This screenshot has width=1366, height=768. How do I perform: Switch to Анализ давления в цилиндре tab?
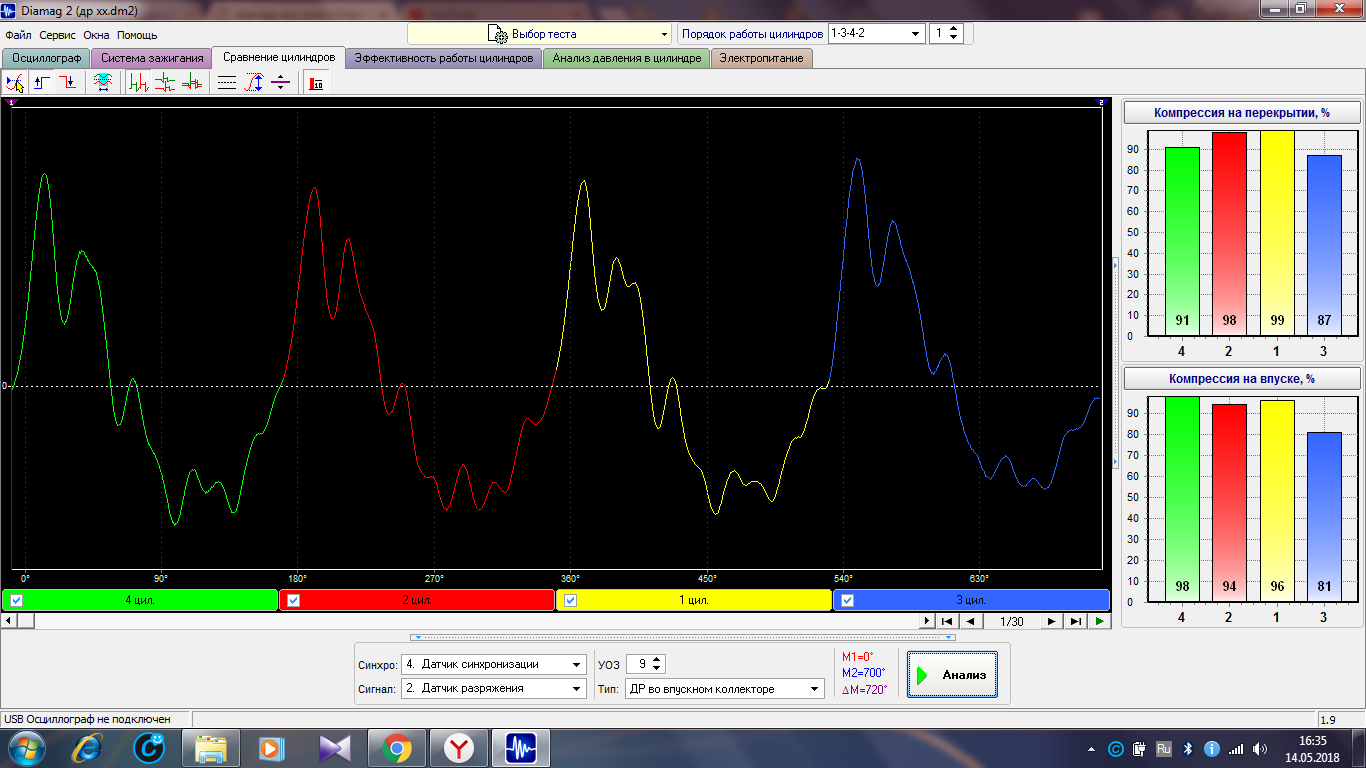click(x=627, y=58)
